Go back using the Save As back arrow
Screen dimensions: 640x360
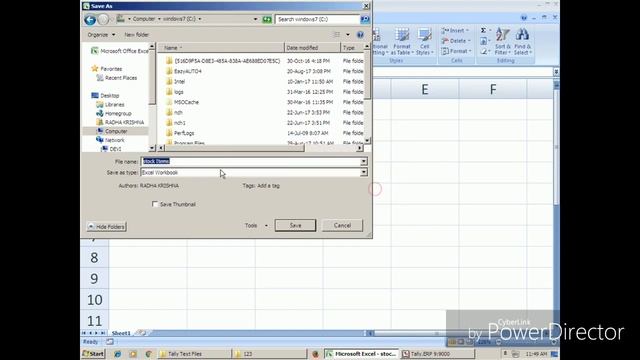(90, 19)
